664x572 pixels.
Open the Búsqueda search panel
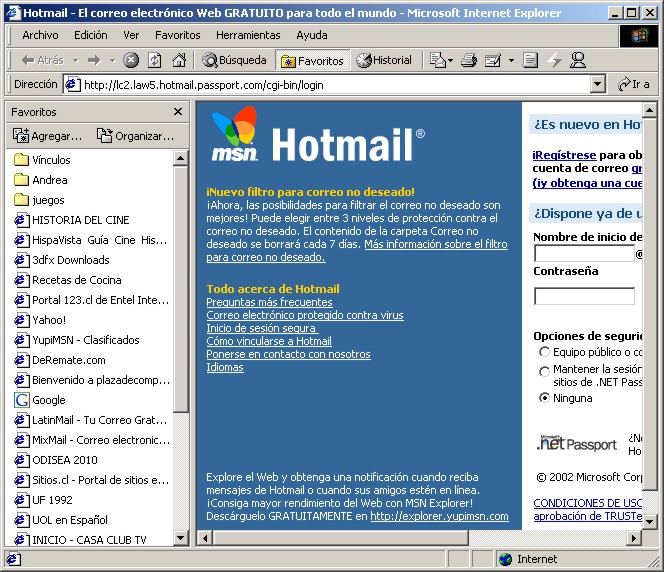[x=234, y=60]
